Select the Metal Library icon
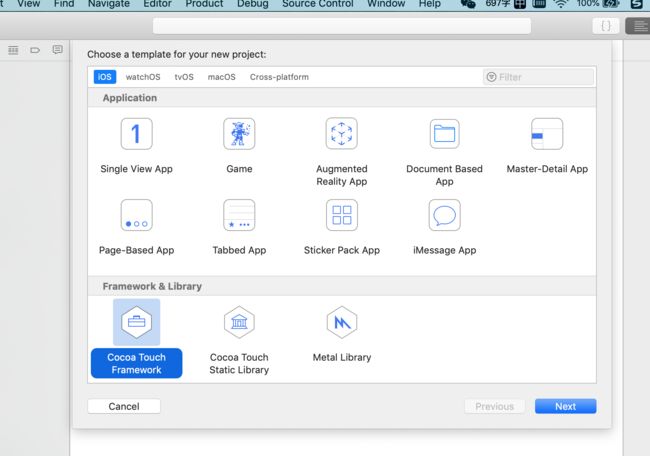This screenshot has width=650, height=456. coord(342,322)
